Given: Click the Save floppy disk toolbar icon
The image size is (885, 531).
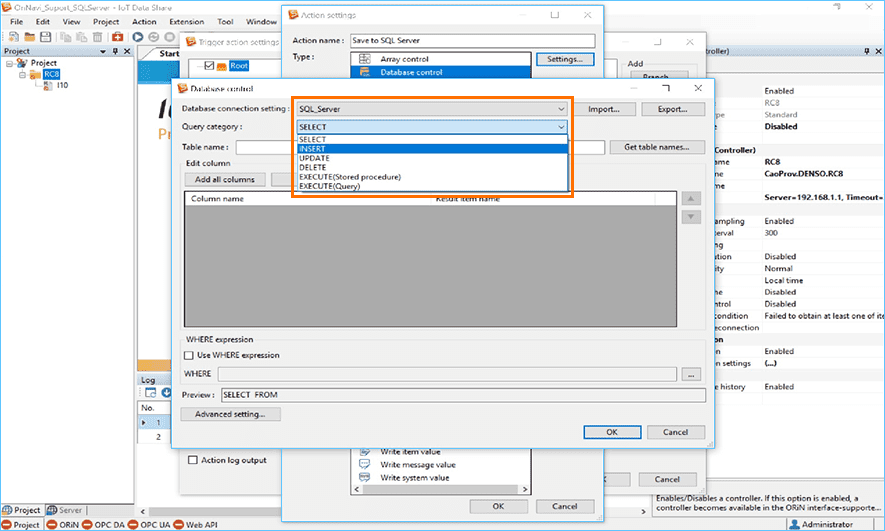Looking at the screenshot, I should [x=46, y=37].
